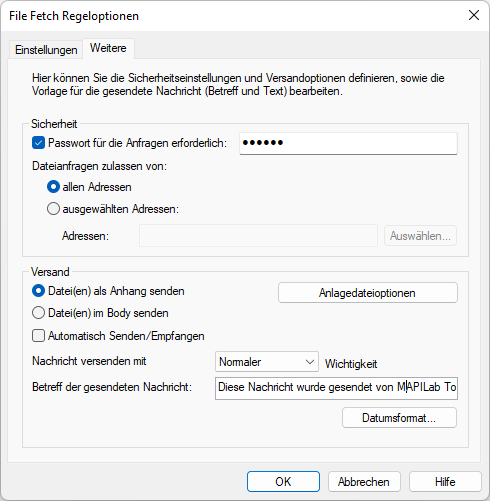Select Datei(en) als Anhang senden
This screenshot has width=490, height=501.
click(x=38, y=291)
